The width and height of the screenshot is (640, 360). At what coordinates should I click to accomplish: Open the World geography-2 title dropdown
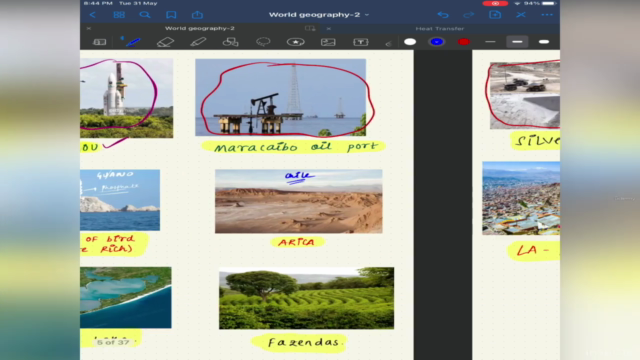319,15
